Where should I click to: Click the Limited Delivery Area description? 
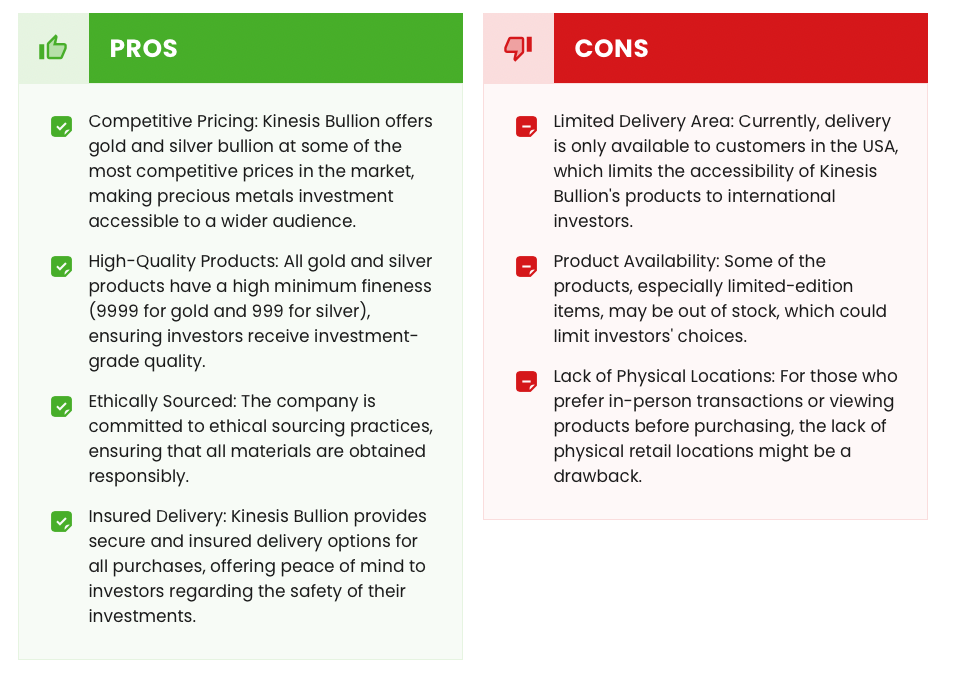(x=726, y=171)
